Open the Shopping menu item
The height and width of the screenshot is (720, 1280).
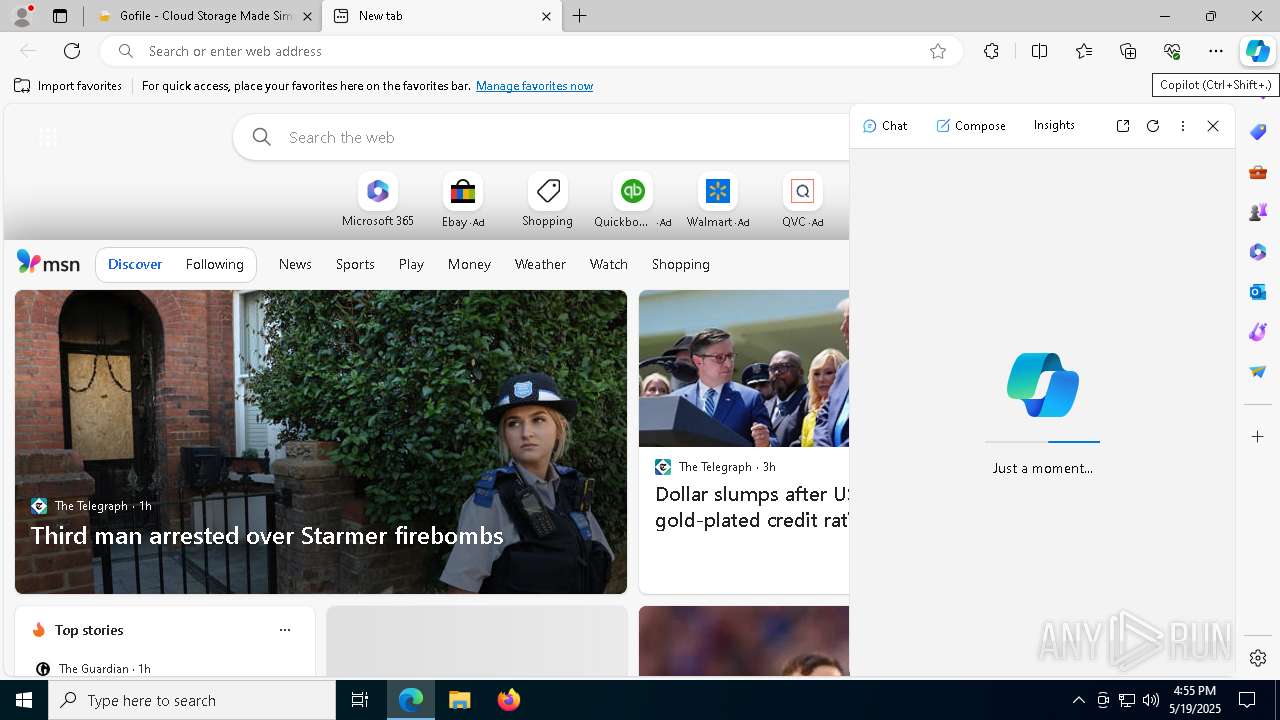680,264
